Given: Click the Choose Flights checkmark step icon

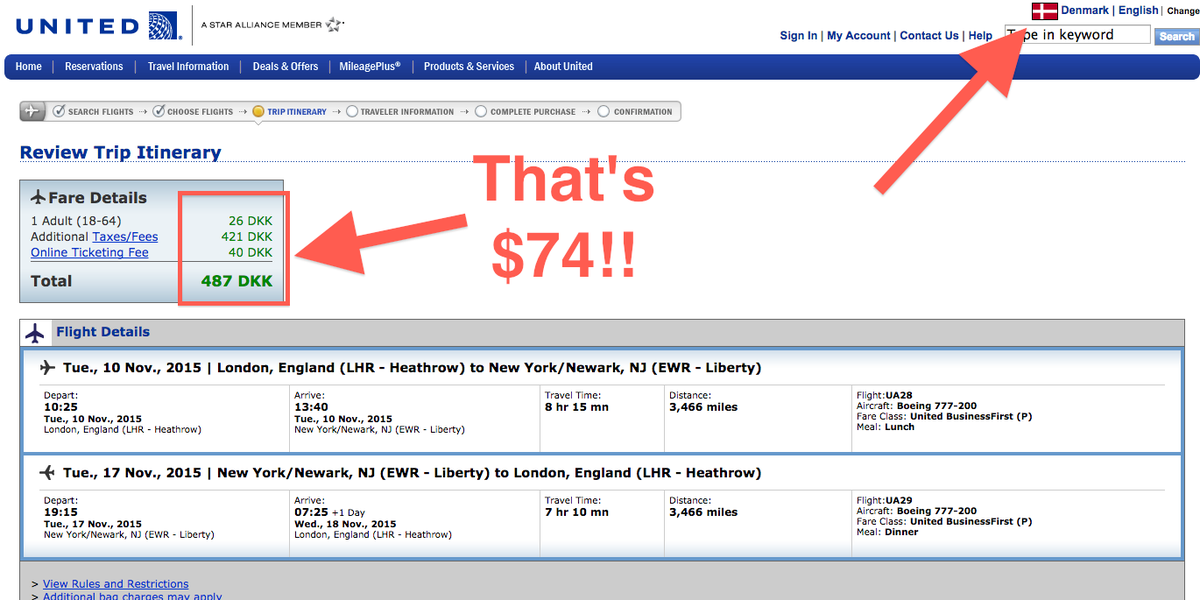Looking at the screenshot, I should [158, 111].
